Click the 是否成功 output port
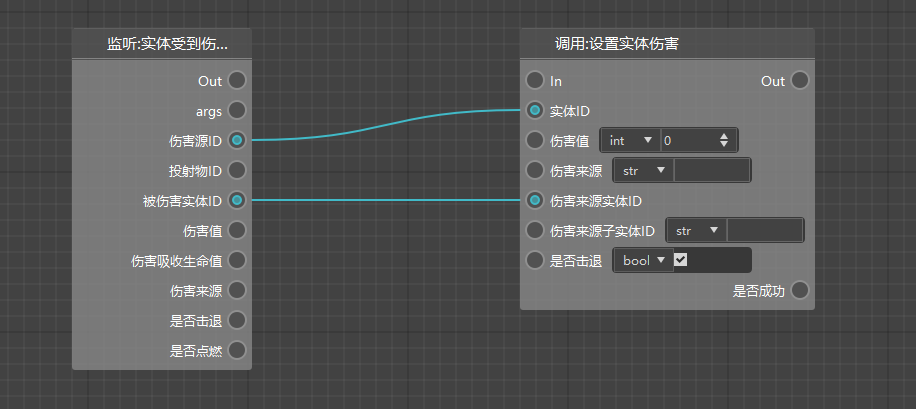Image resolution: width=916 pixels, height=409 pixels. click(x=800, y=290)
